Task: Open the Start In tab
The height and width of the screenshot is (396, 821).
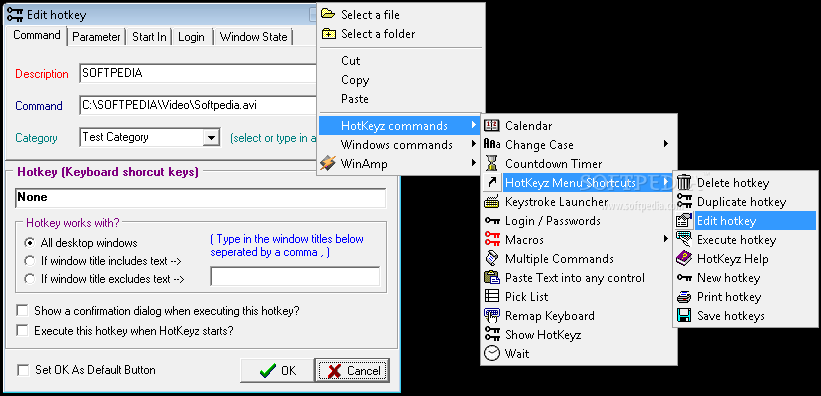Action: [149, 37]
